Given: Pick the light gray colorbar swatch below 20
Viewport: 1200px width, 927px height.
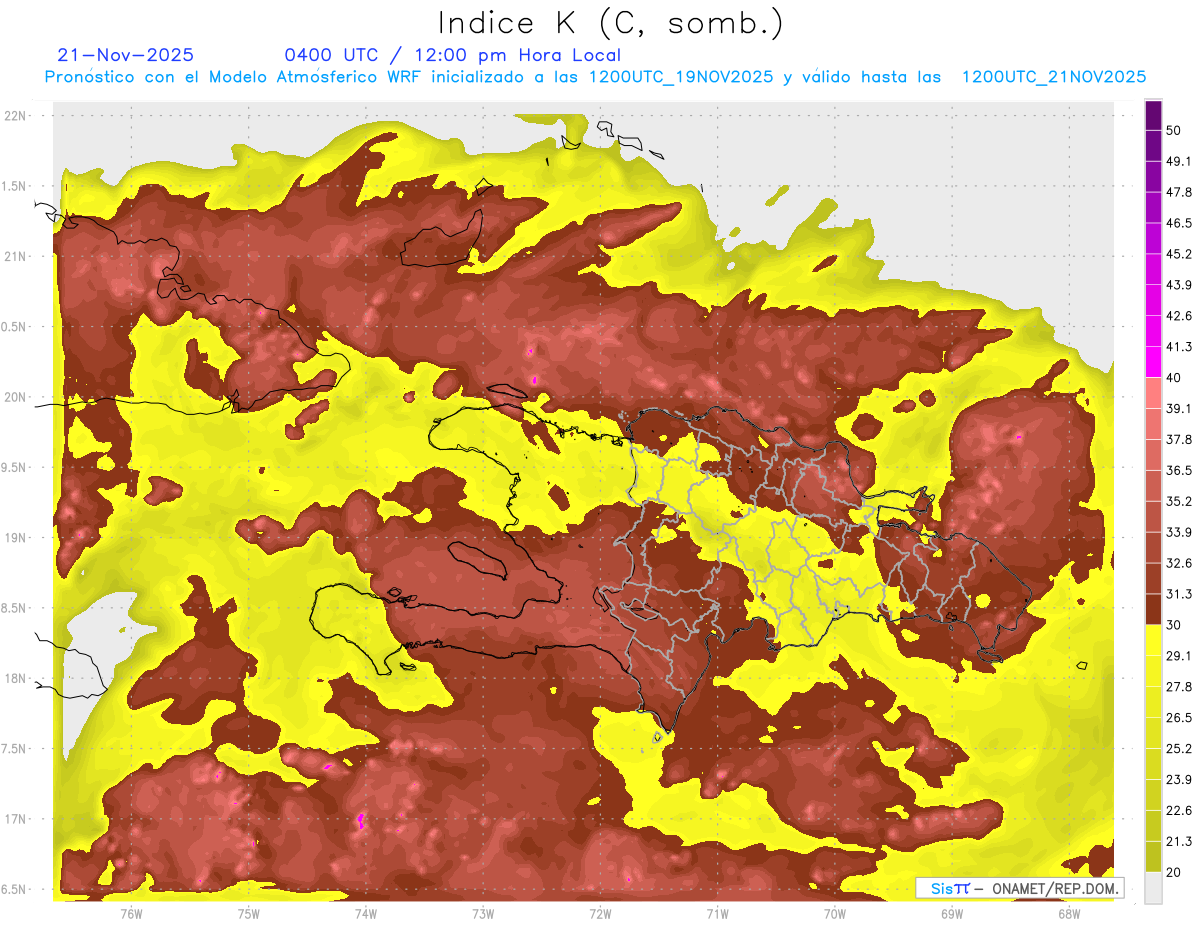Looking at the screenshot, I should [x=1154, y=887].
